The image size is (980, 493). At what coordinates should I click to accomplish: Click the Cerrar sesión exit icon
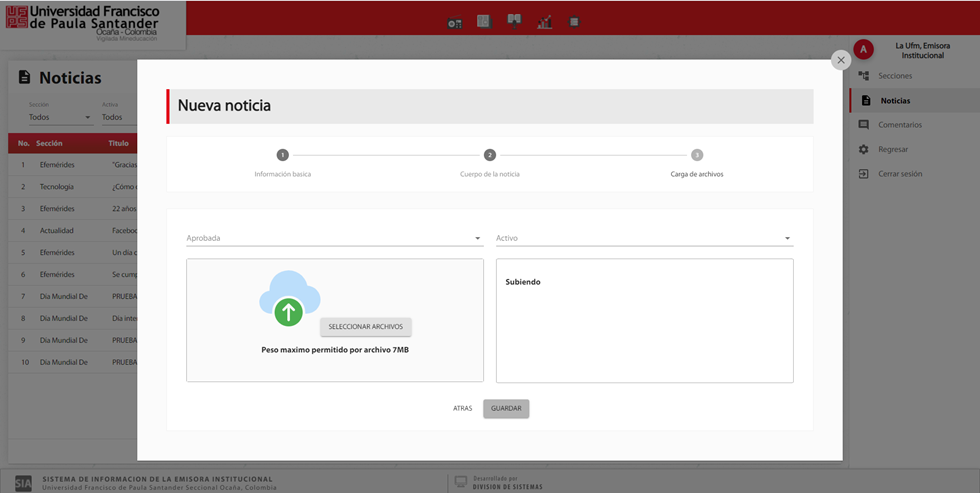click(864, 174)
